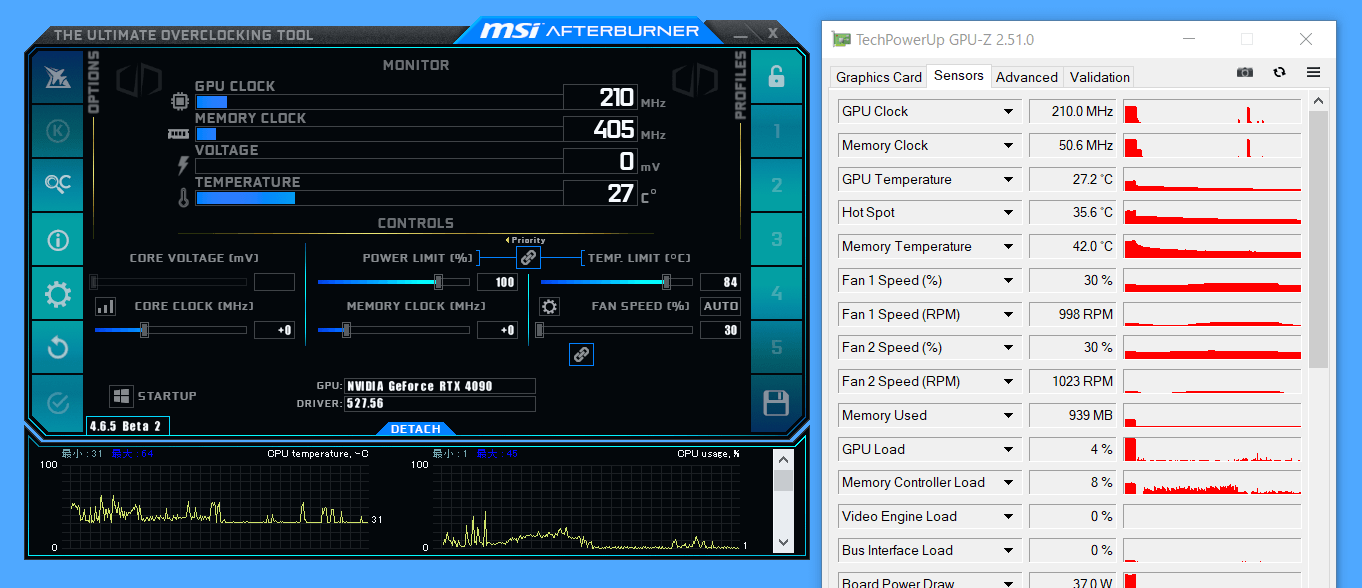The image size is (1362, 588).
Task: Go to the Validation tab
Action: (x=1100, y=77)
